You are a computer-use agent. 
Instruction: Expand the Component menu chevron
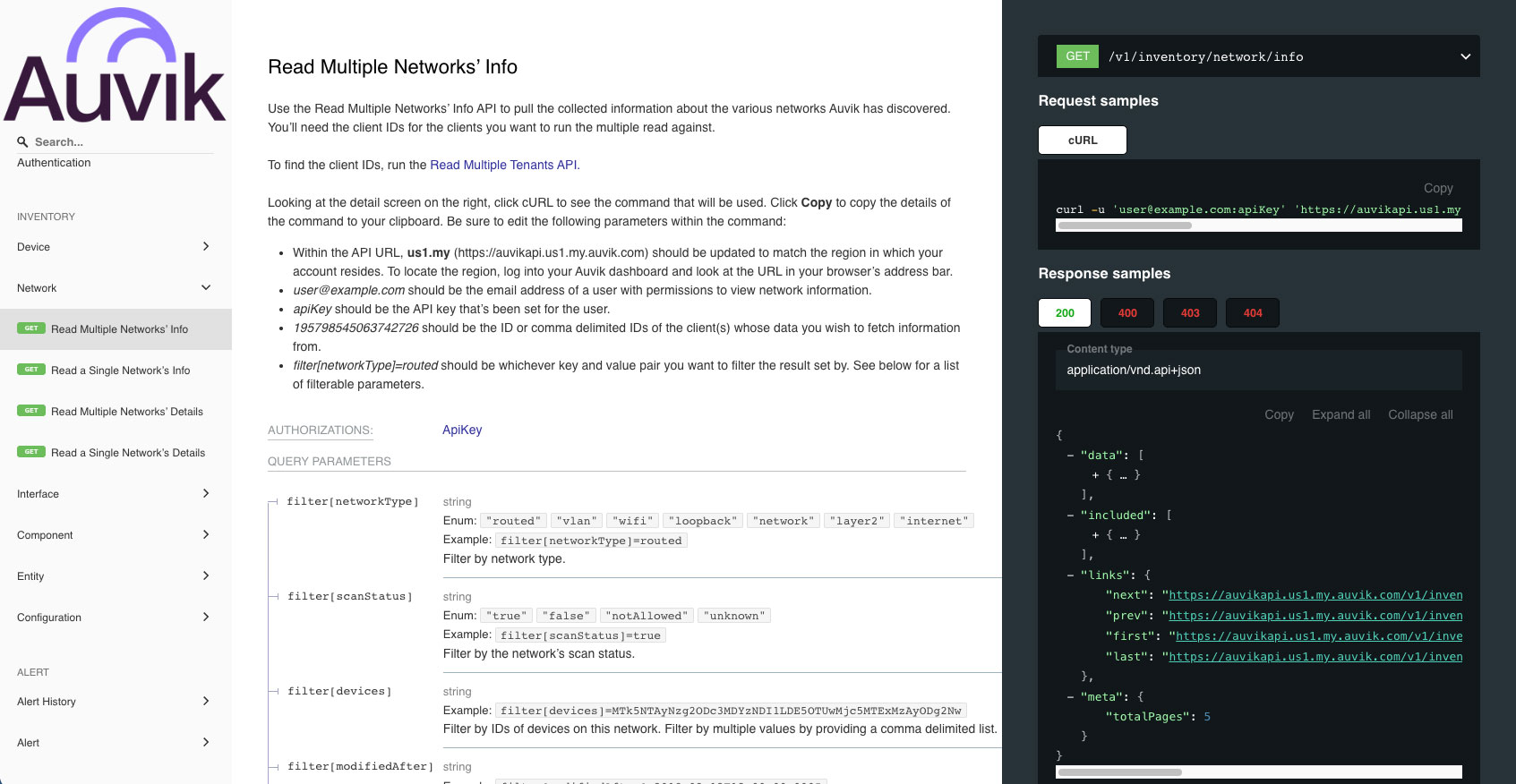[206, 534]
